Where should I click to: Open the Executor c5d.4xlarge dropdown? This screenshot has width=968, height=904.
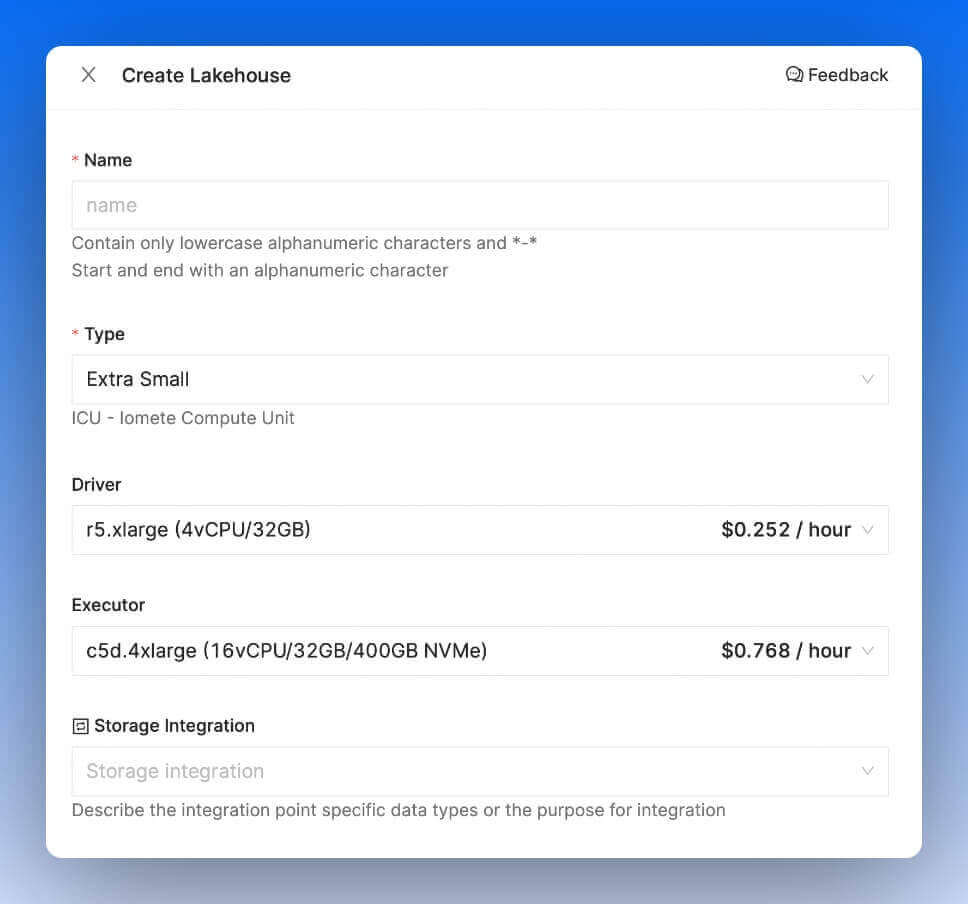click(480, 651)
